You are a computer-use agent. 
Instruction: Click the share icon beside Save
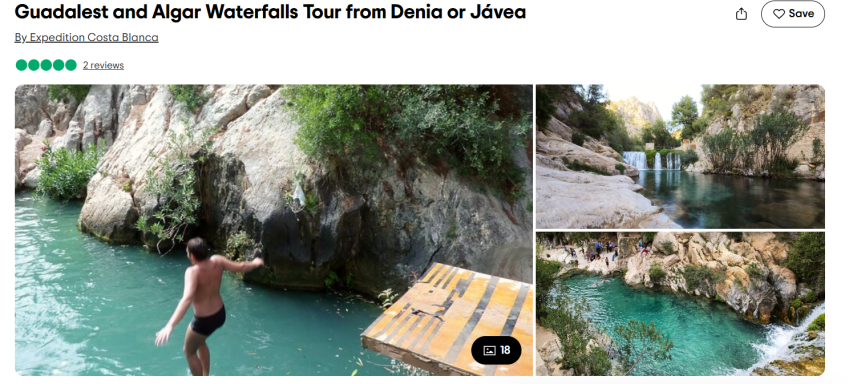741,14
